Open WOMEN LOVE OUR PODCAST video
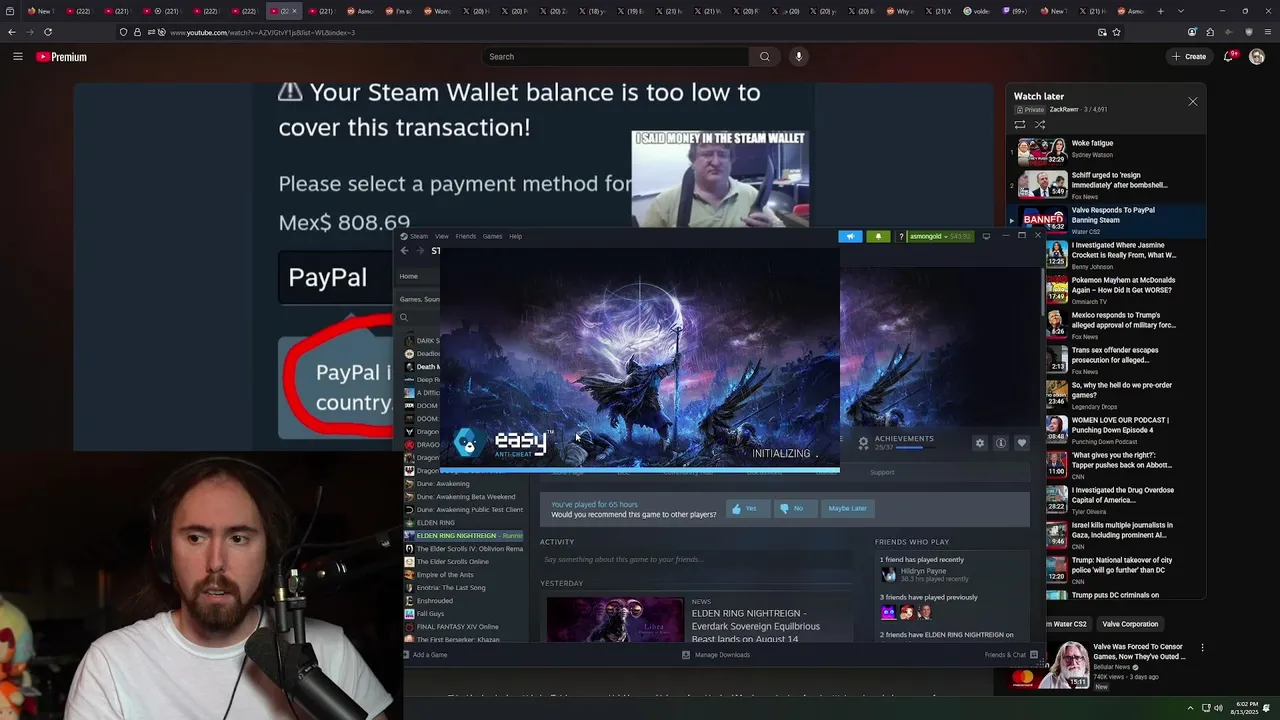The width and height of the screenshot is (1280, 720). [1110, 430]
